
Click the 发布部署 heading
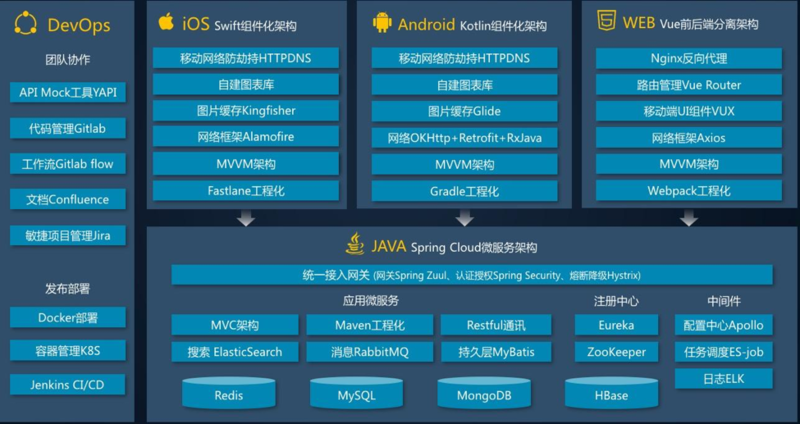pyautogui.click(x=68, y=289)
